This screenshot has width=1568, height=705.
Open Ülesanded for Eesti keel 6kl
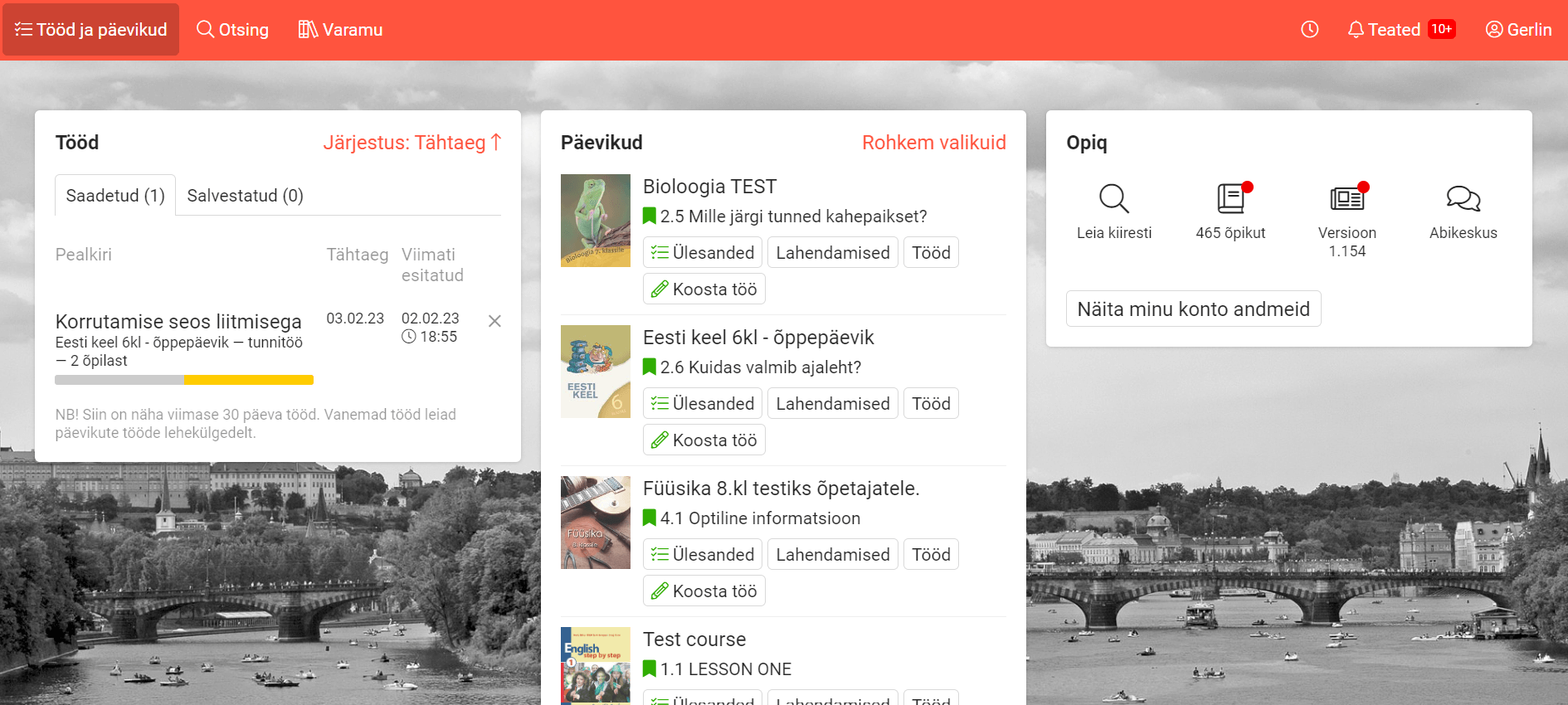tap(703, 404)
